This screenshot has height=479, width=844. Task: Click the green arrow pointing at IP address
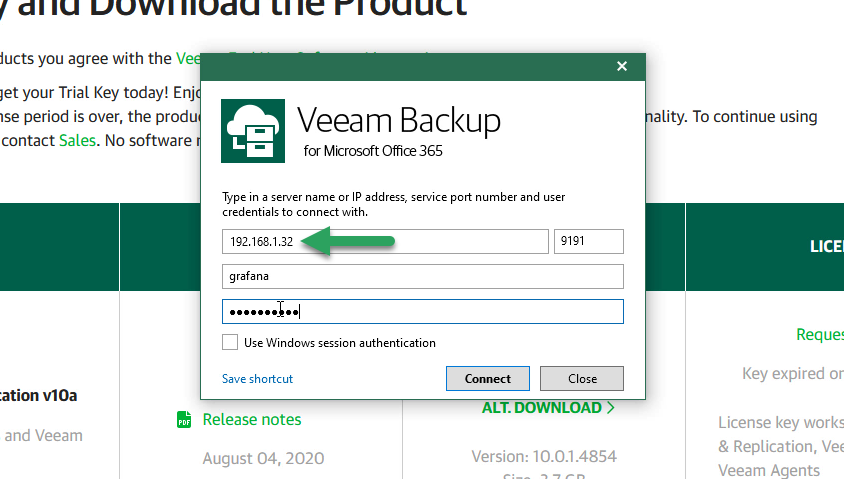(x=348, y=241)
